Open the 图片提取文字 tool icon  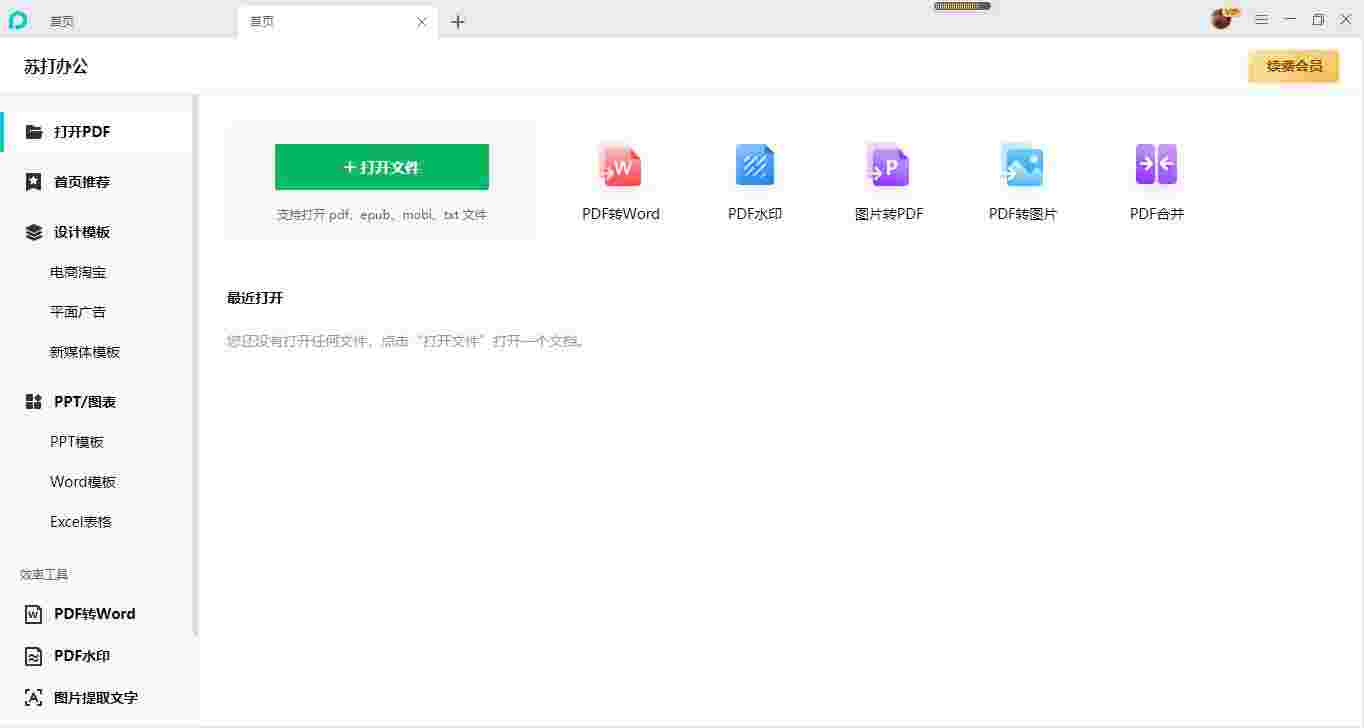click(x=33, y=697)
